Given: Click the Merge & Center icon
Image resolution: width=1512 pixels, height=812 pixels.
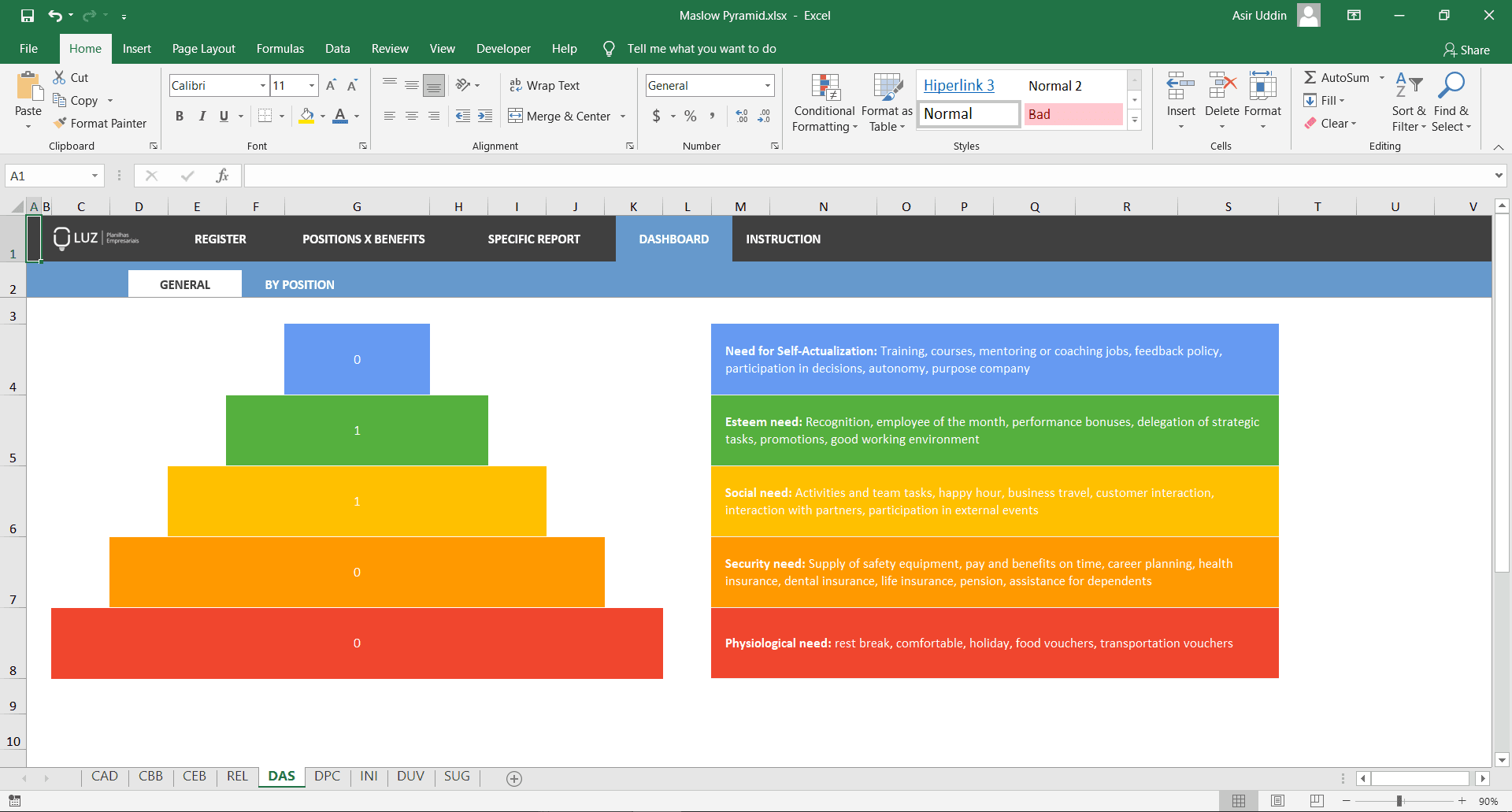Looking at the screenshot, I should (x=516, y=116).
